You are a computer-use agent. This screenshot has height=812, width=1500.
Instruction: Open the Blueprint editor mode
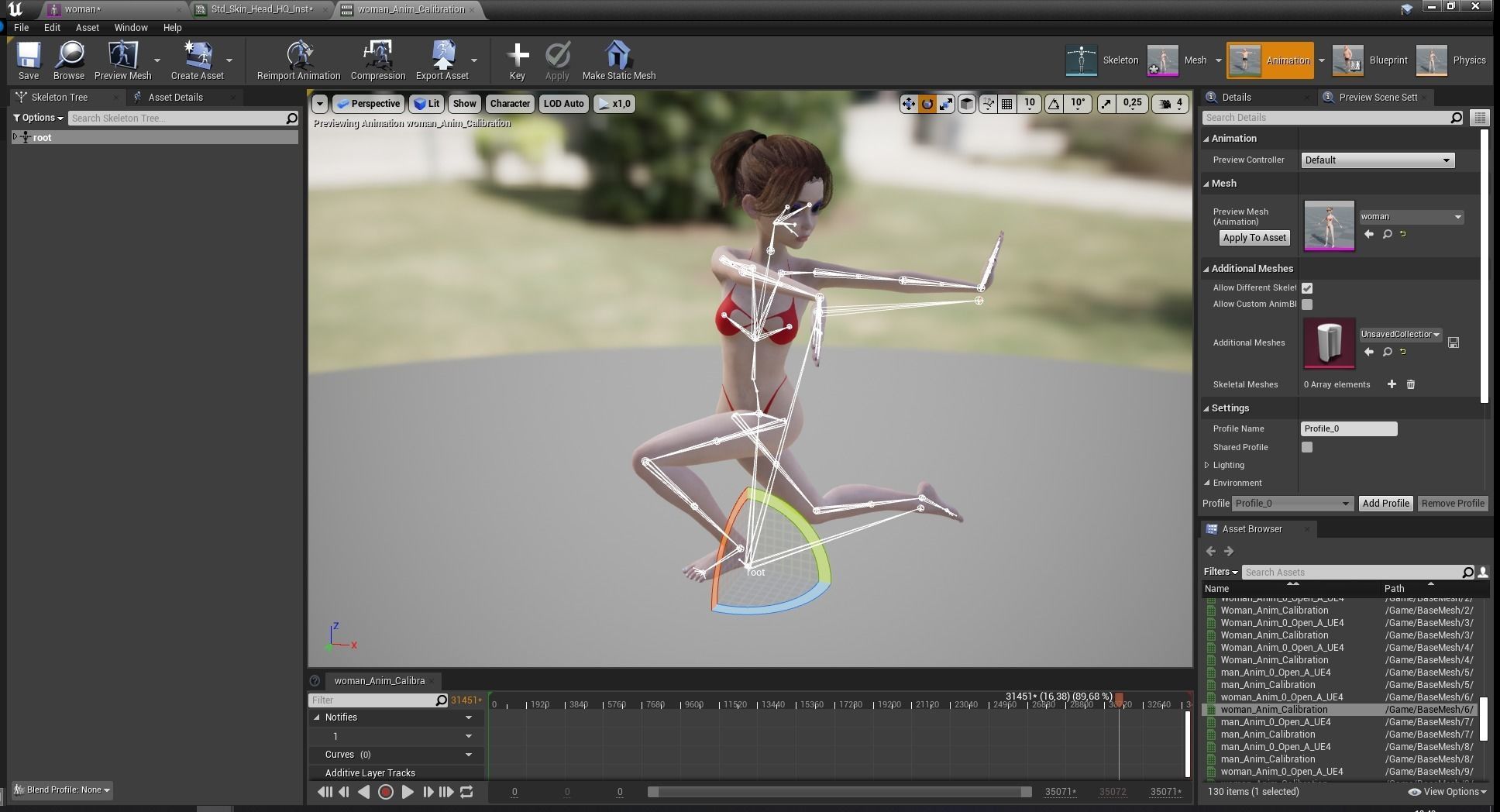pyautogui.click(x=1370, y=60)
